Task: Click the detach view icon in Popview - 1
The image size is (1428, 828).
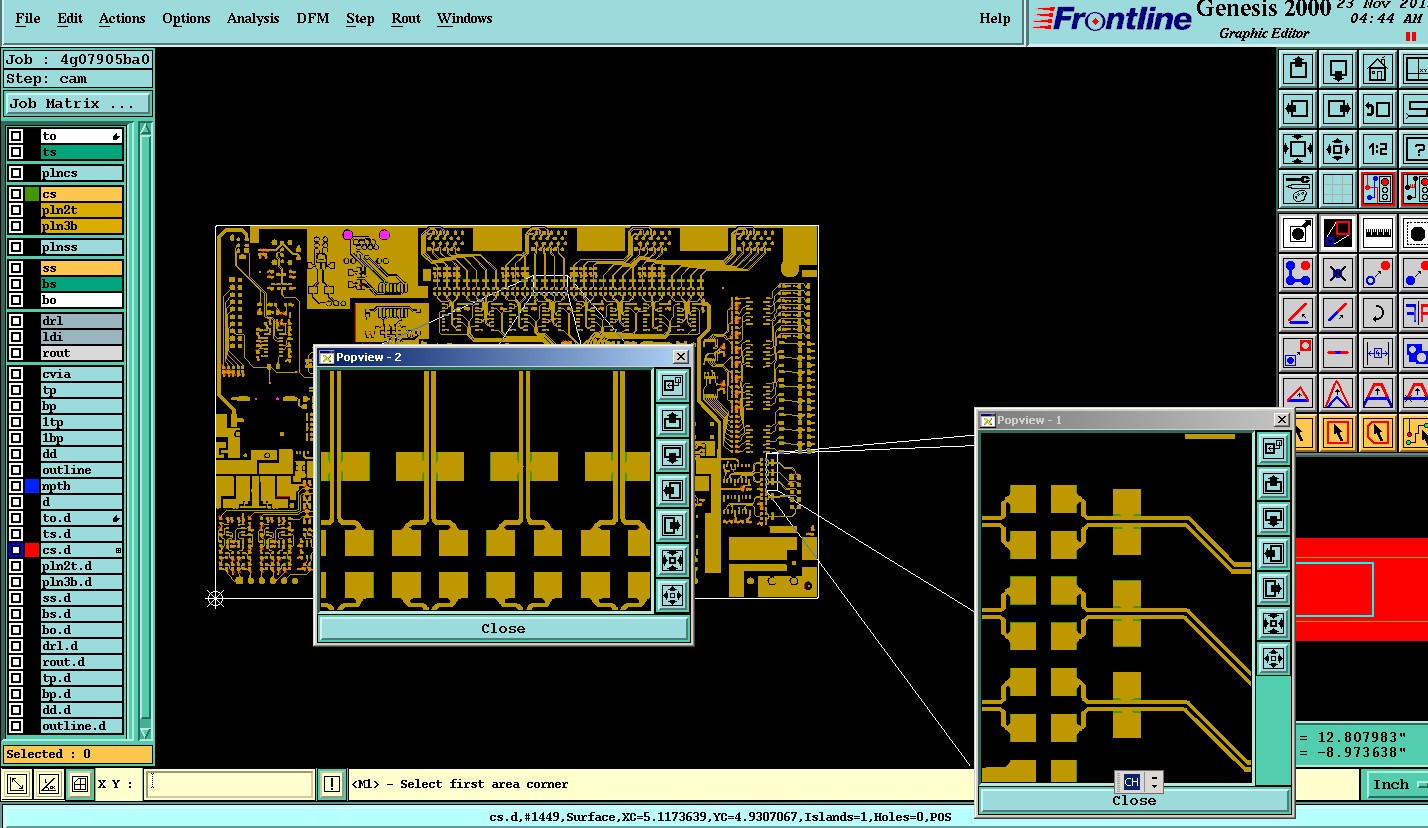Action: 1273,448
